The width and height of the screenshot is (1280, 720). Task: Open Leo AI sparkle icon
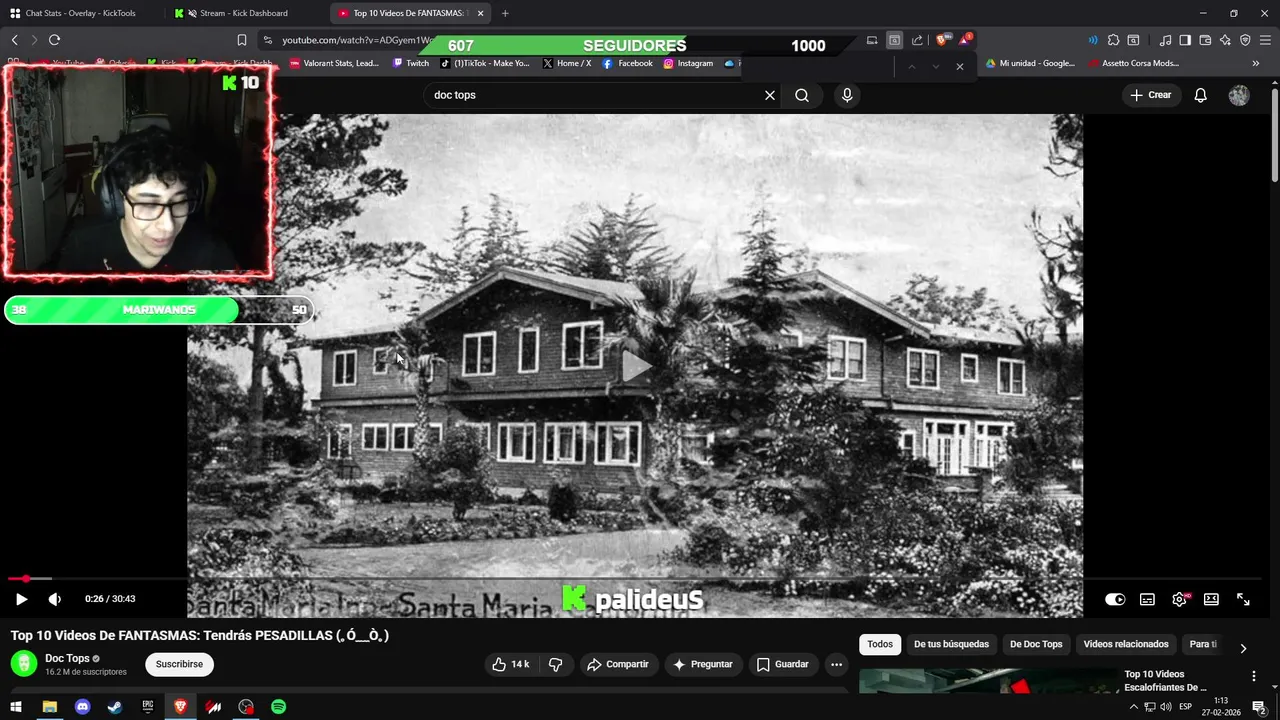(1225, 40)
